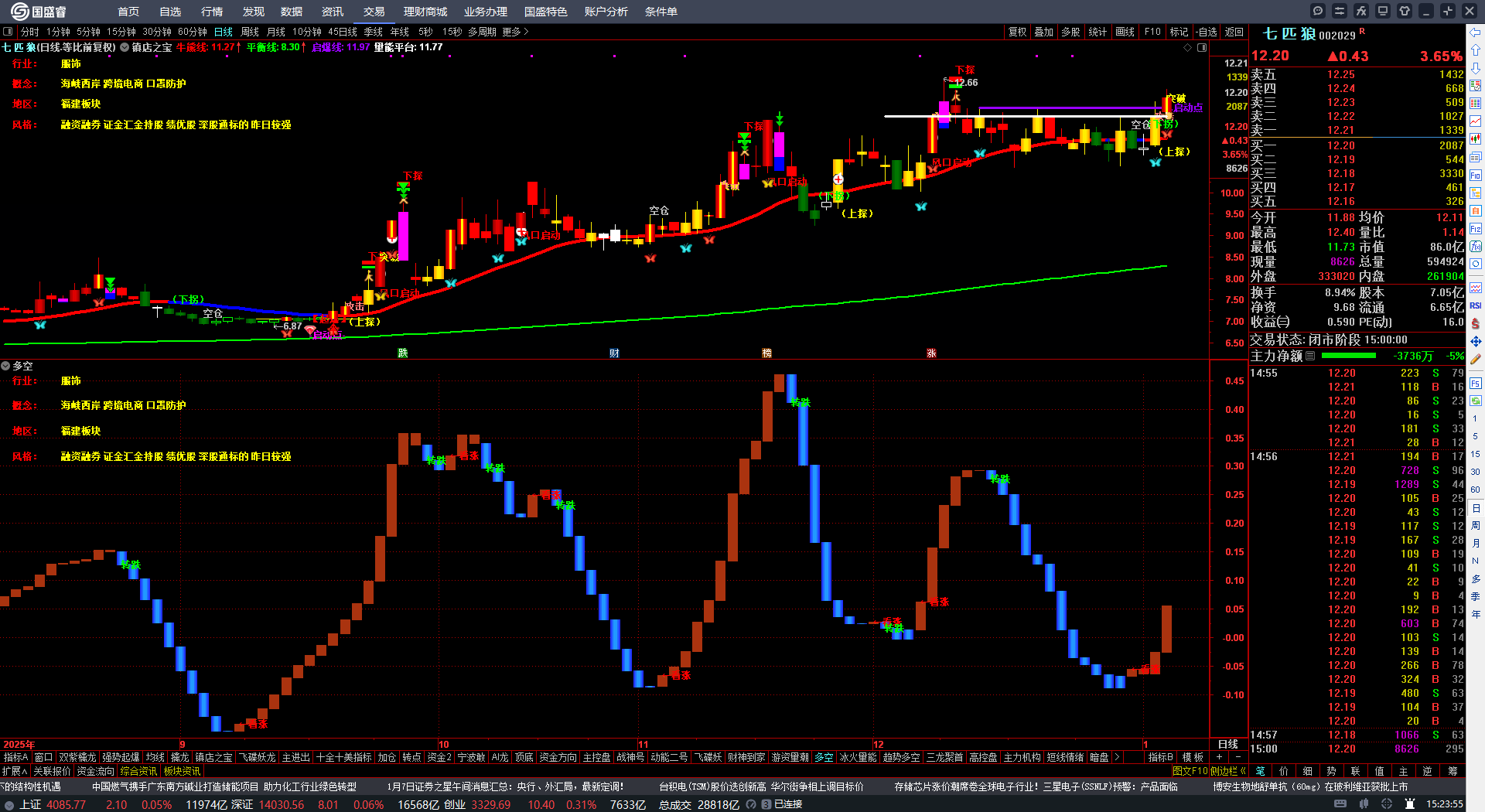Add a sub-chart with the plus button
The width and height of the screenshot is (1485, 812).
[x=1220, y=757]
